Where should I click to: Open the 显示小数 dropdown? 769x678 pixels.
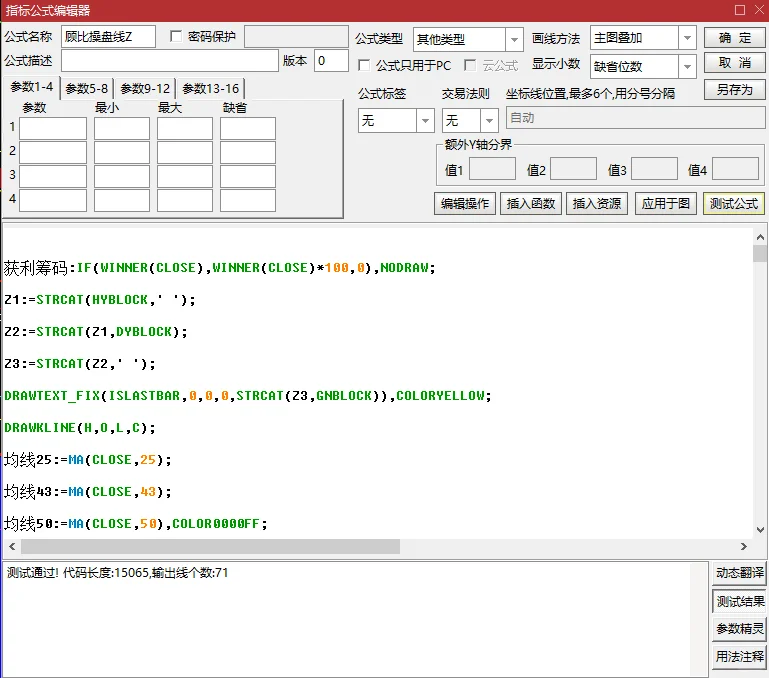click(x=687, y=66)
